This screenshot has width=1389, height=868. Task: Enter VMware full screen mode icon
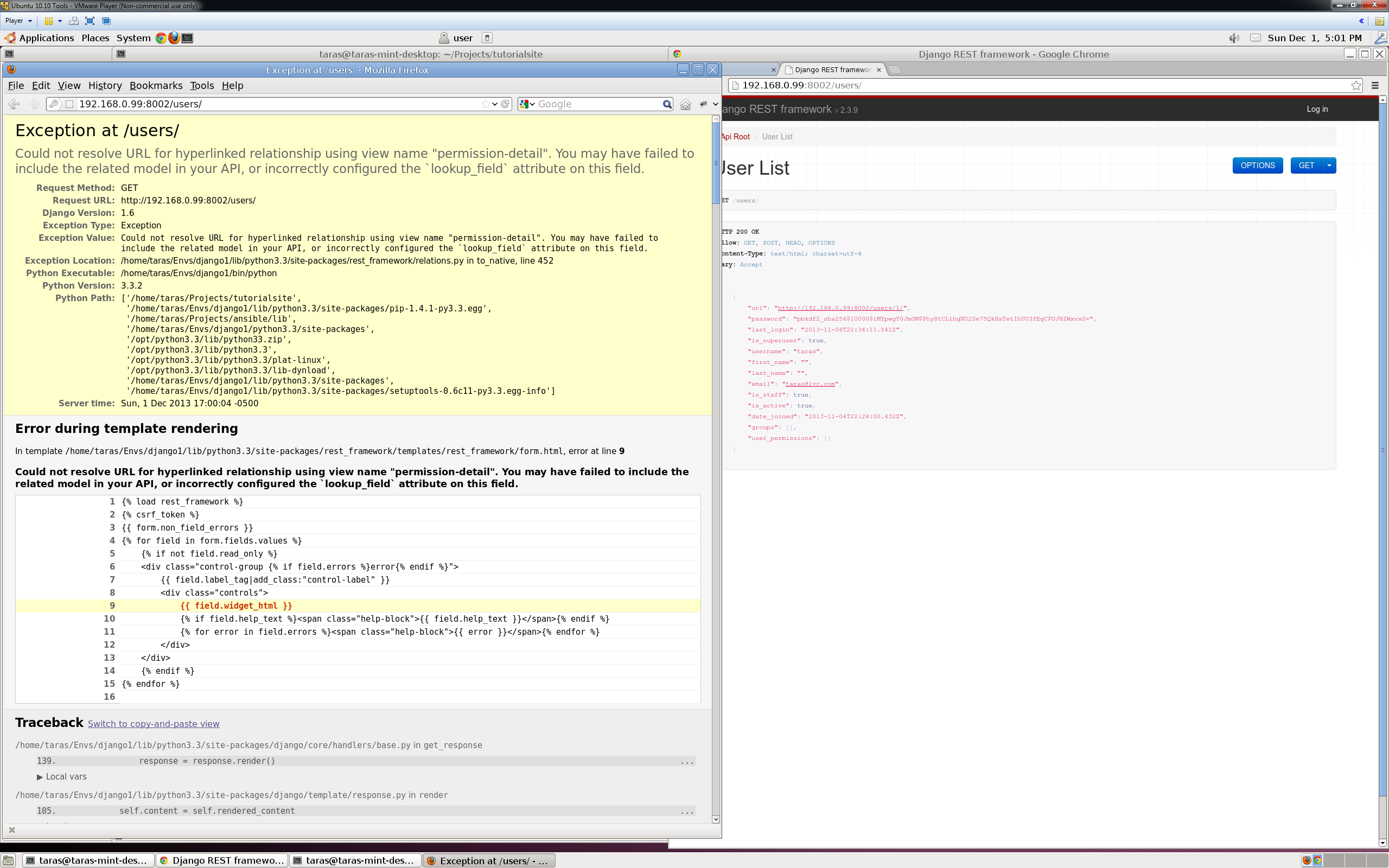point(90,21)
